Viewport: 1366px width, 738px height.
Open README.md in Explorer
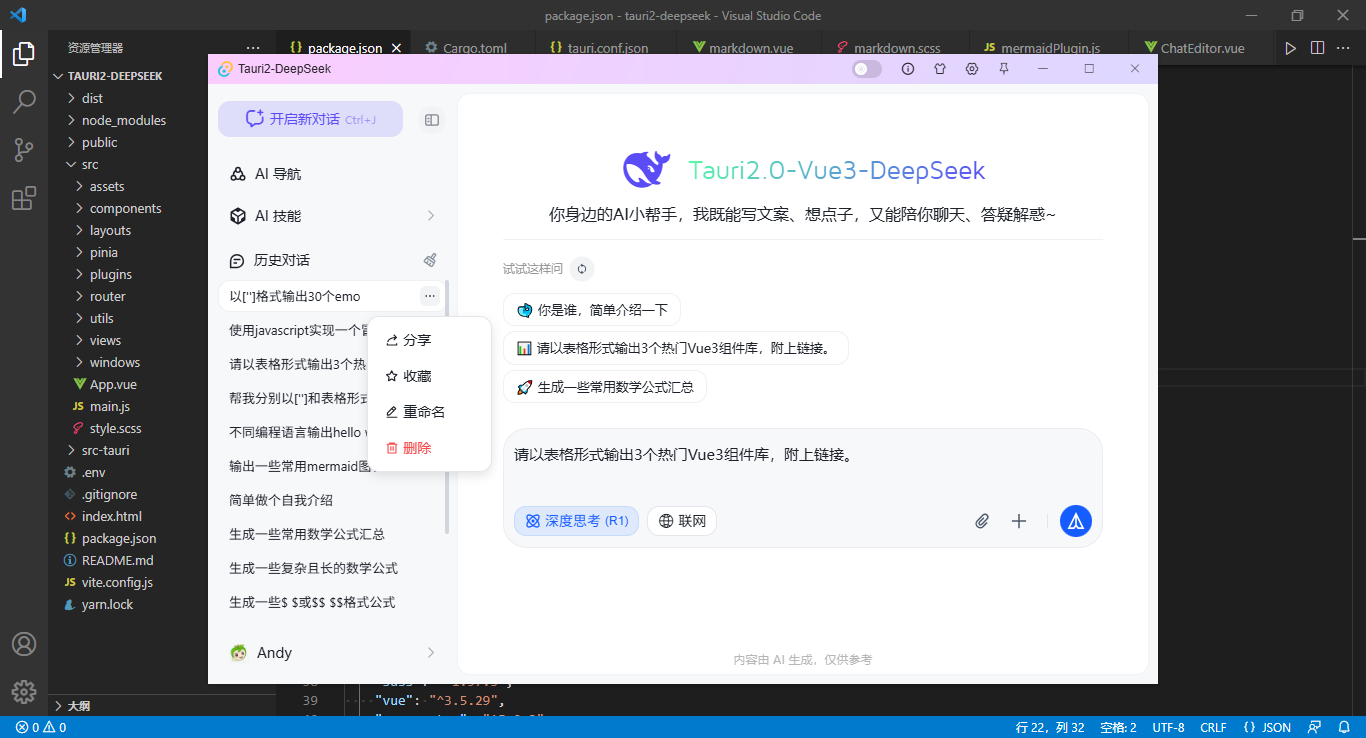(117, 560)
